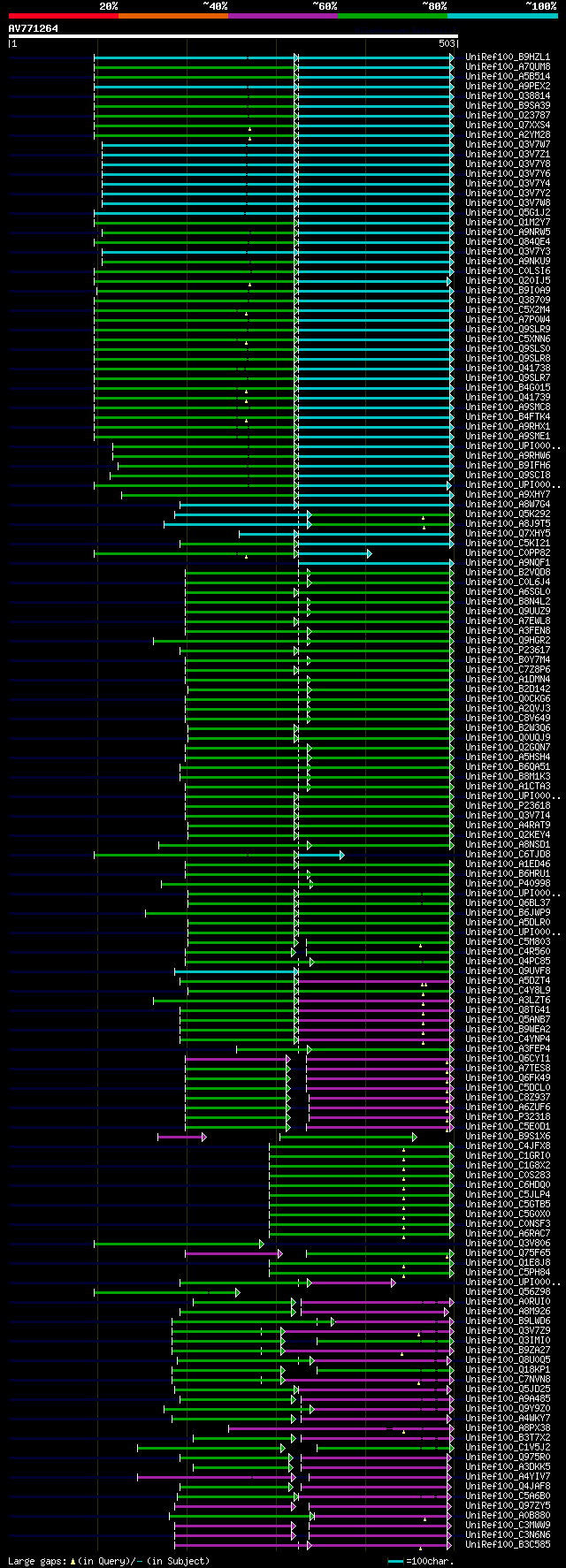Select hit label UniRef100_A8W7G4
This screenshot has width=566, height=1568.
508,505
